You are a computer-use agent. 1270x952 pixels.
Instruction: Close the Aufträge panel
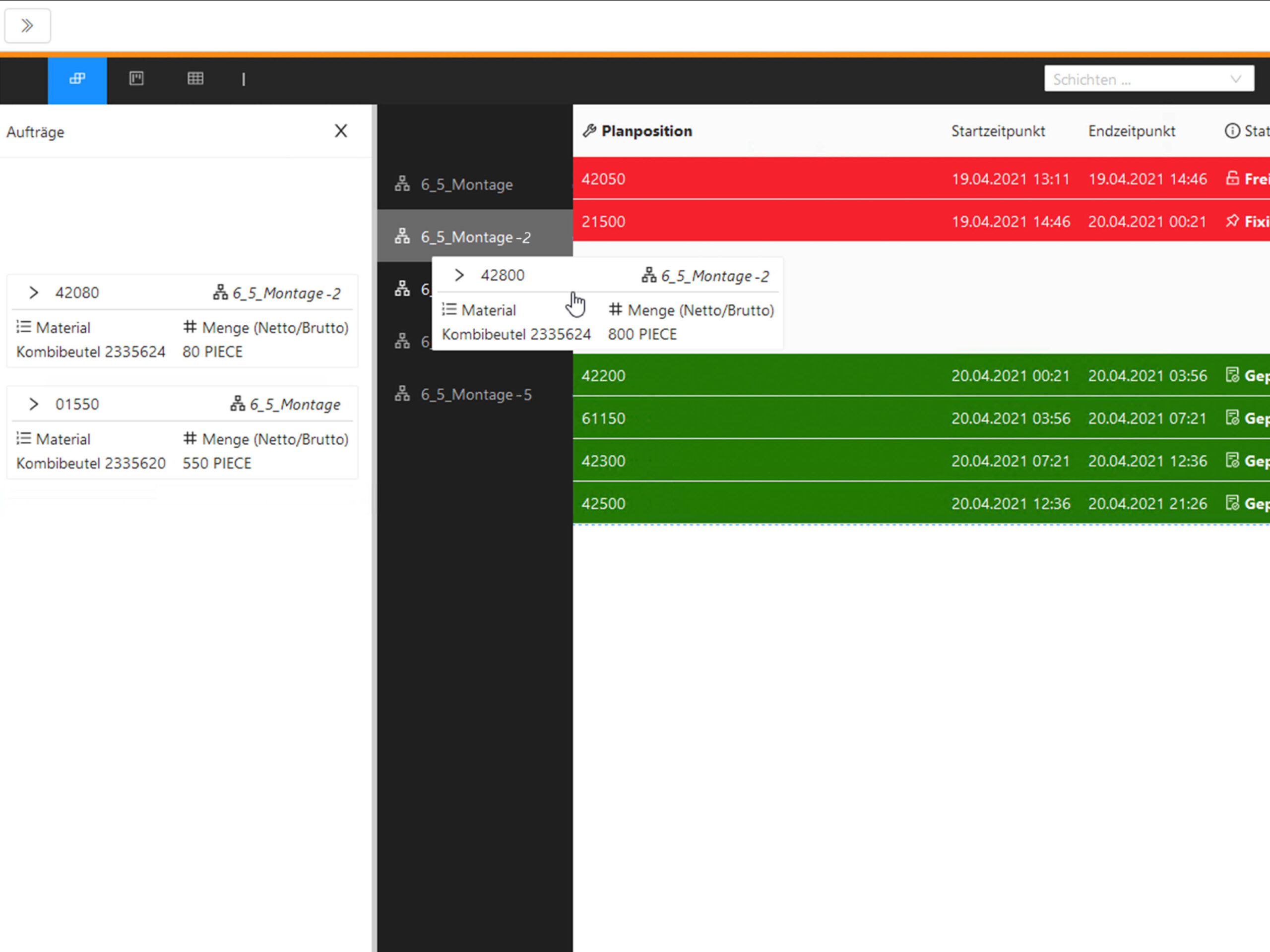point(341,131)
